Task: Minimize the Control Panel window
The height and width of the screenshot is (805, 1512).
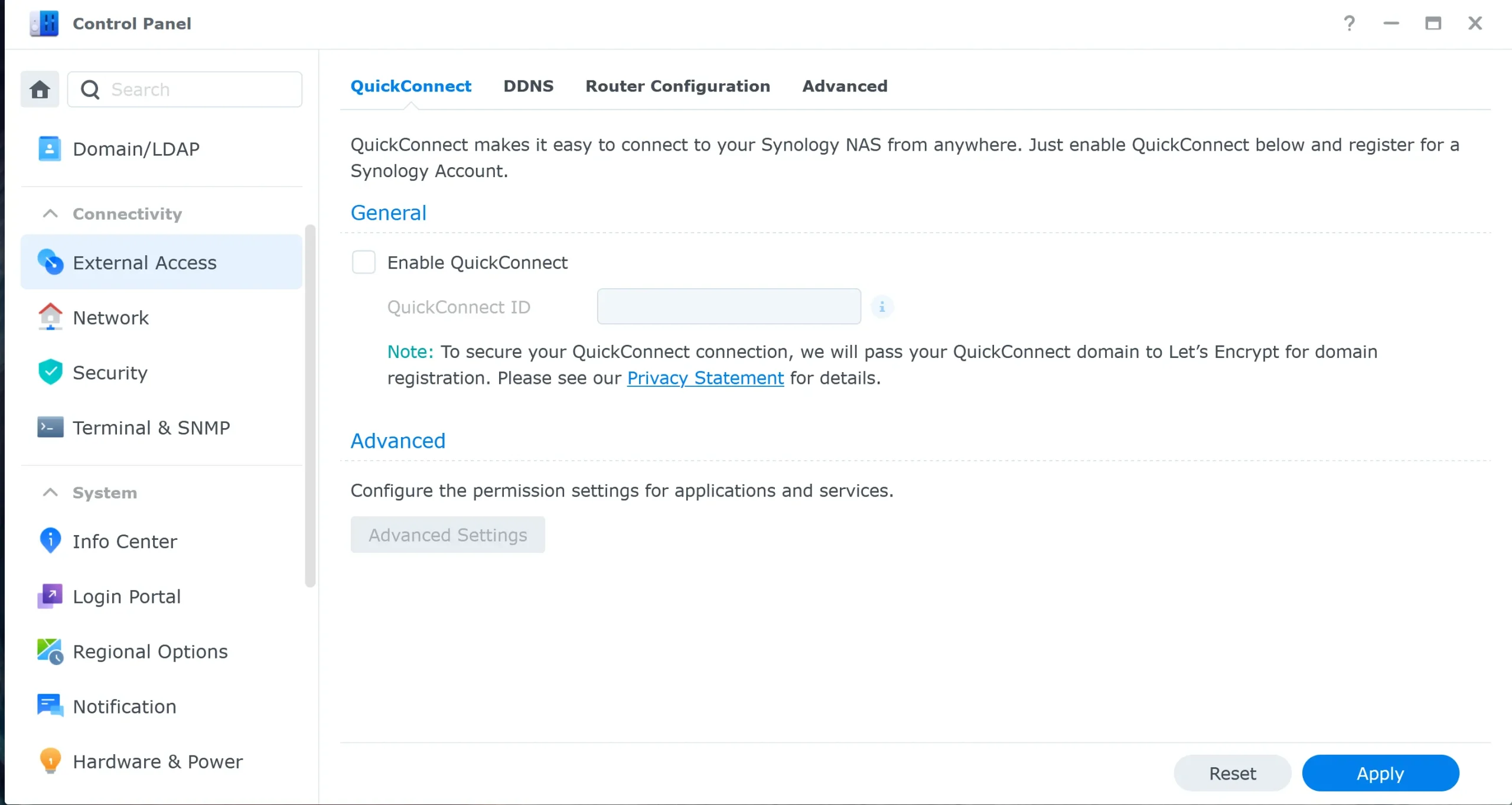Action: click(1391, 23)
